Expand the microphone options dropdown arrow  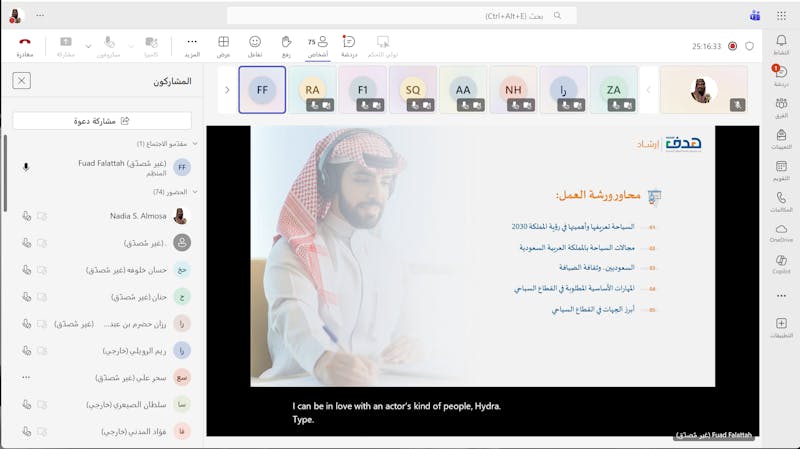coord(88,46)
